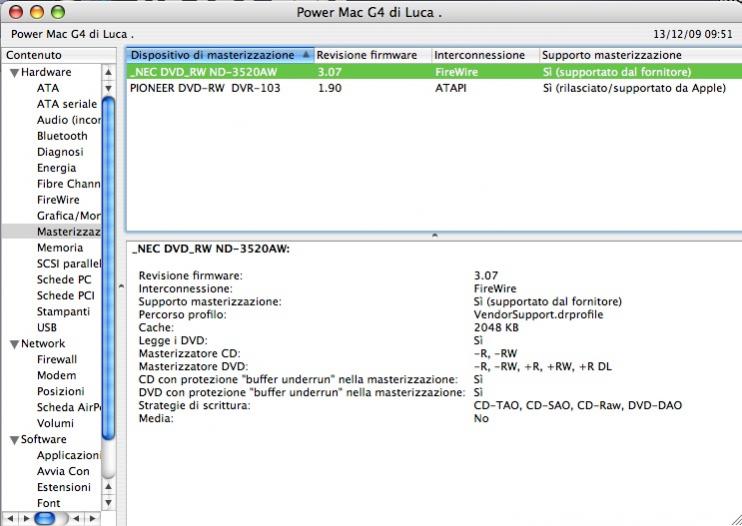Viewport: 742px width, 526px height.
Task: Select Energia in the sidebar
Action: coord(56,168)
